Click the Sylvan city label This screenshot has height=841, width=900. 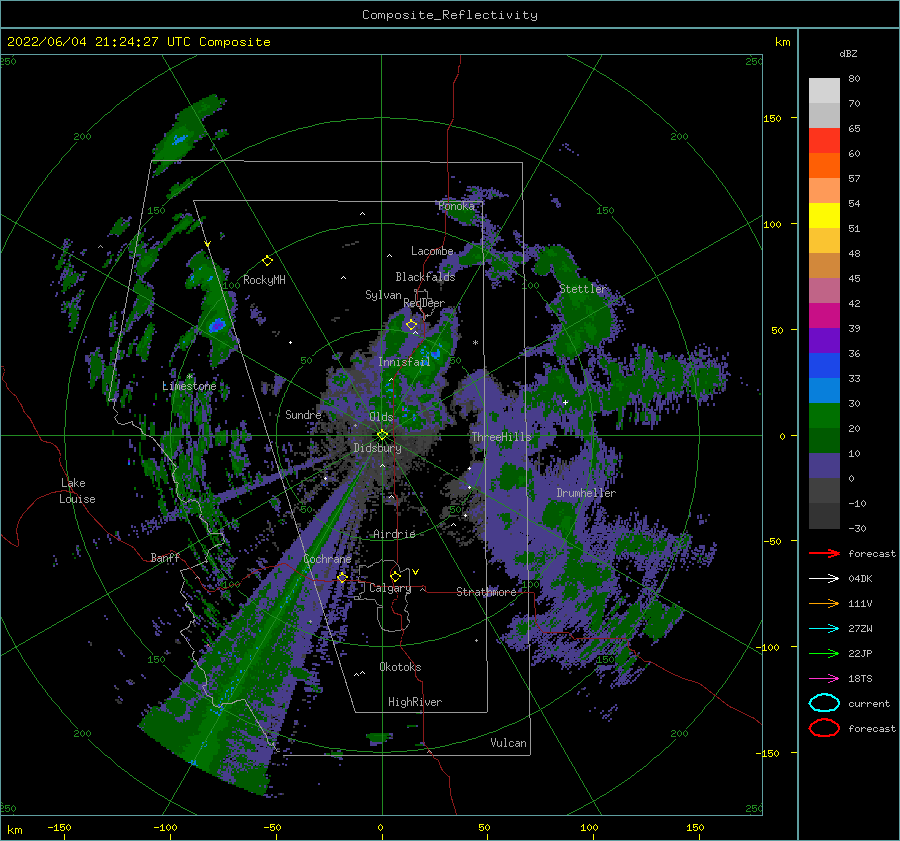click(x=383, y=295)
